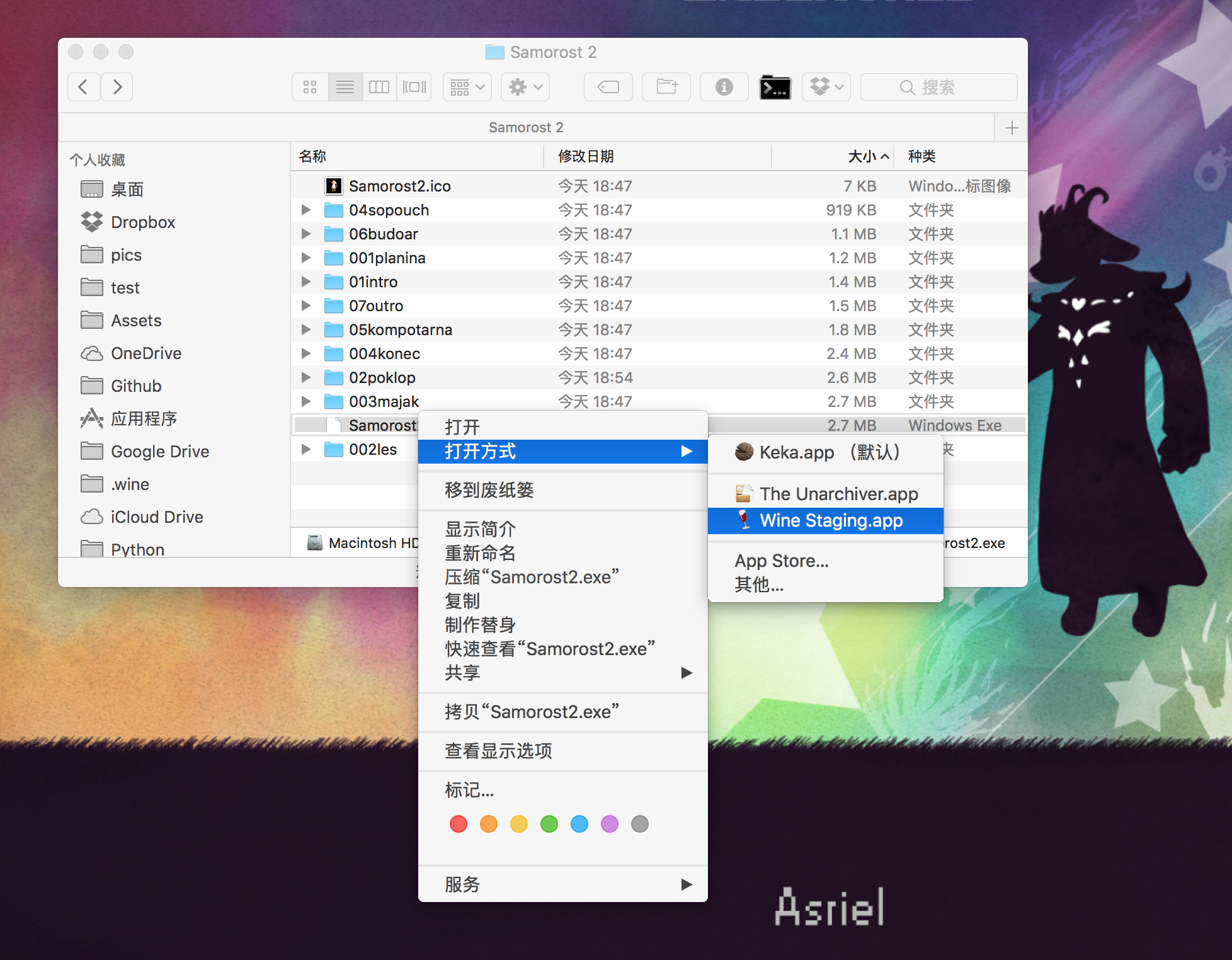Image resolution: width=1232 pixels, height=960 pixels.
Task: Switch to icon view in the toolbar
Action: [x=310, y=87]
